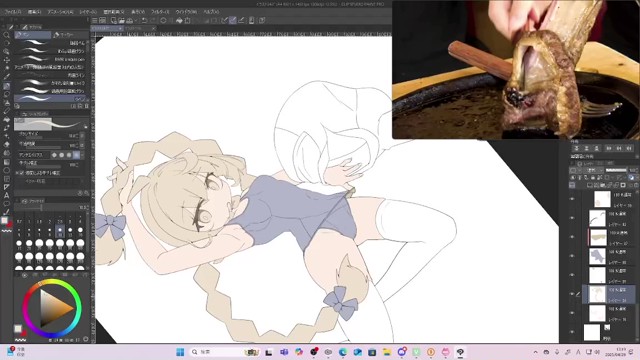Click the Redo arrow in the command bar
640x360 pixels.
[152, 20]
